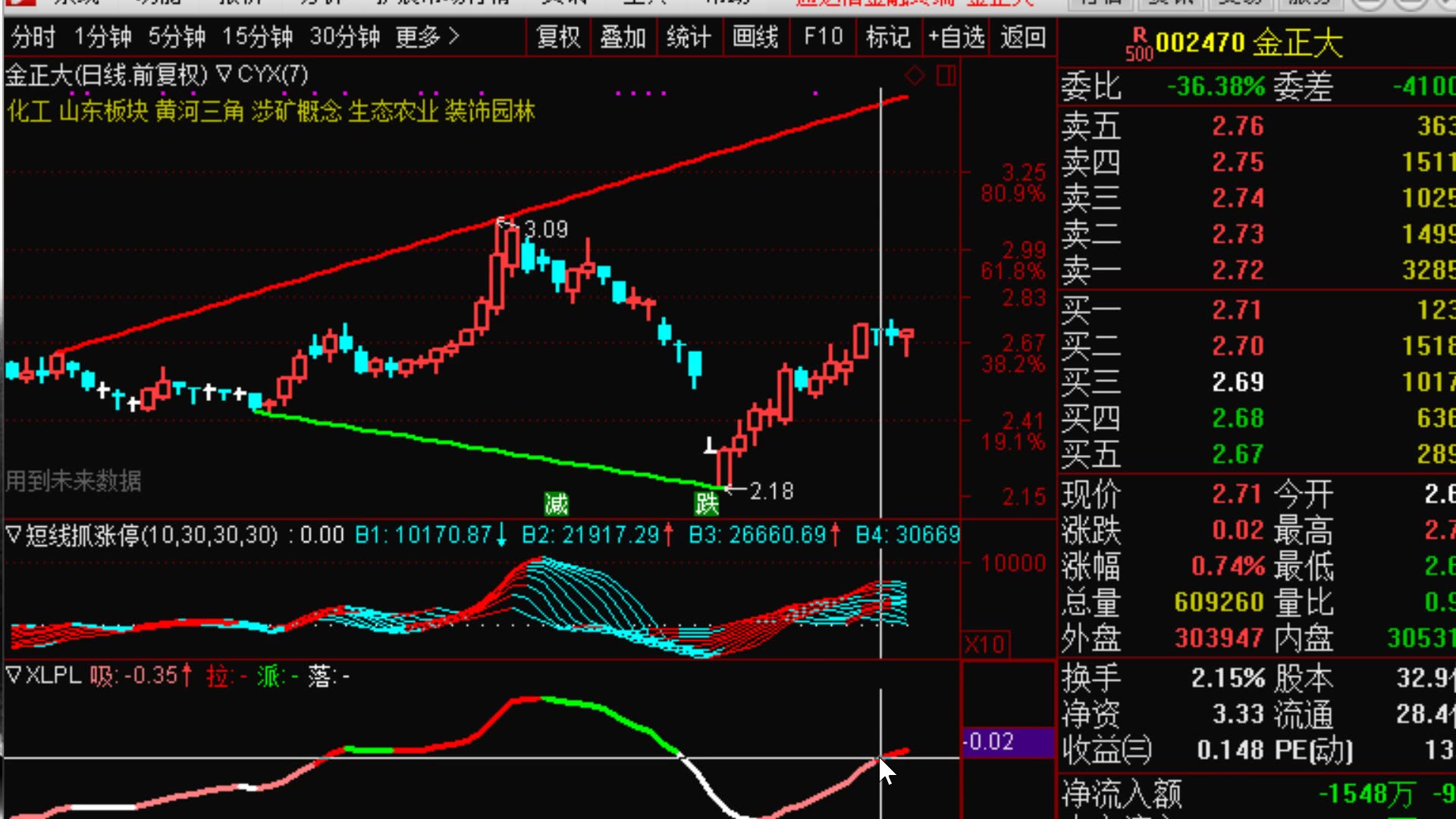Select the 卖一 2.72 ask row

click(1257, 270)
